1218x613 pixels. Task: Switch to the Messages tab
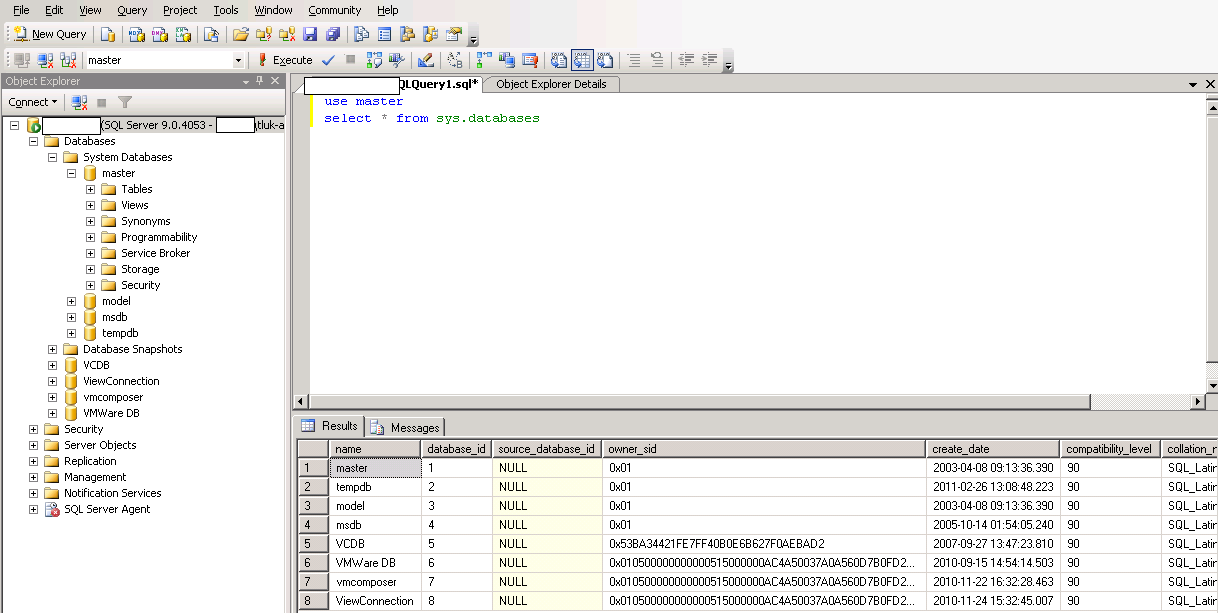tap(405, 427)
